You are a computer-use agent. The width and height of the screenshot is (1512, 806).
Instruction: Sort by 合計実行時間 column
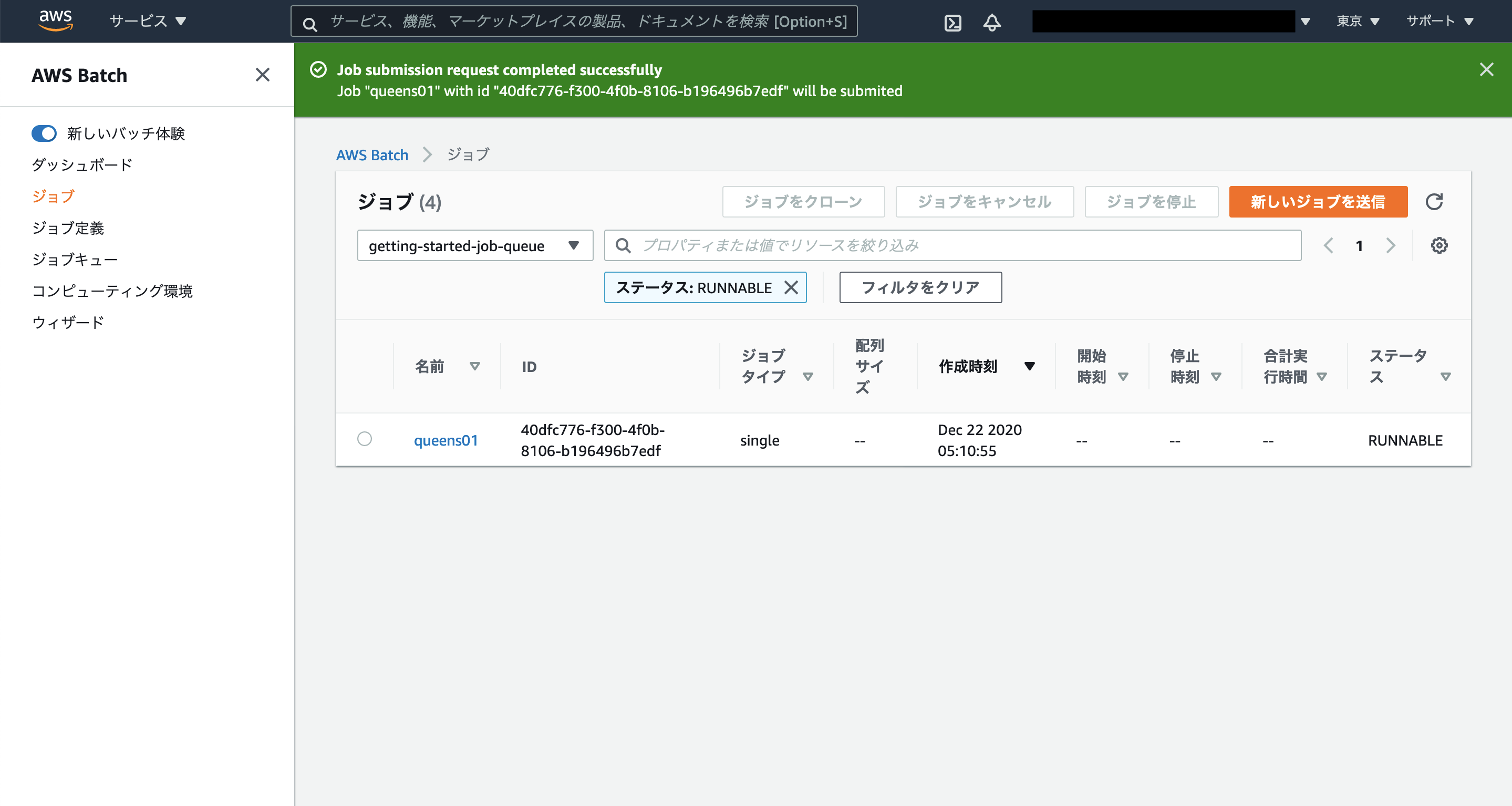click(1322, 377)
